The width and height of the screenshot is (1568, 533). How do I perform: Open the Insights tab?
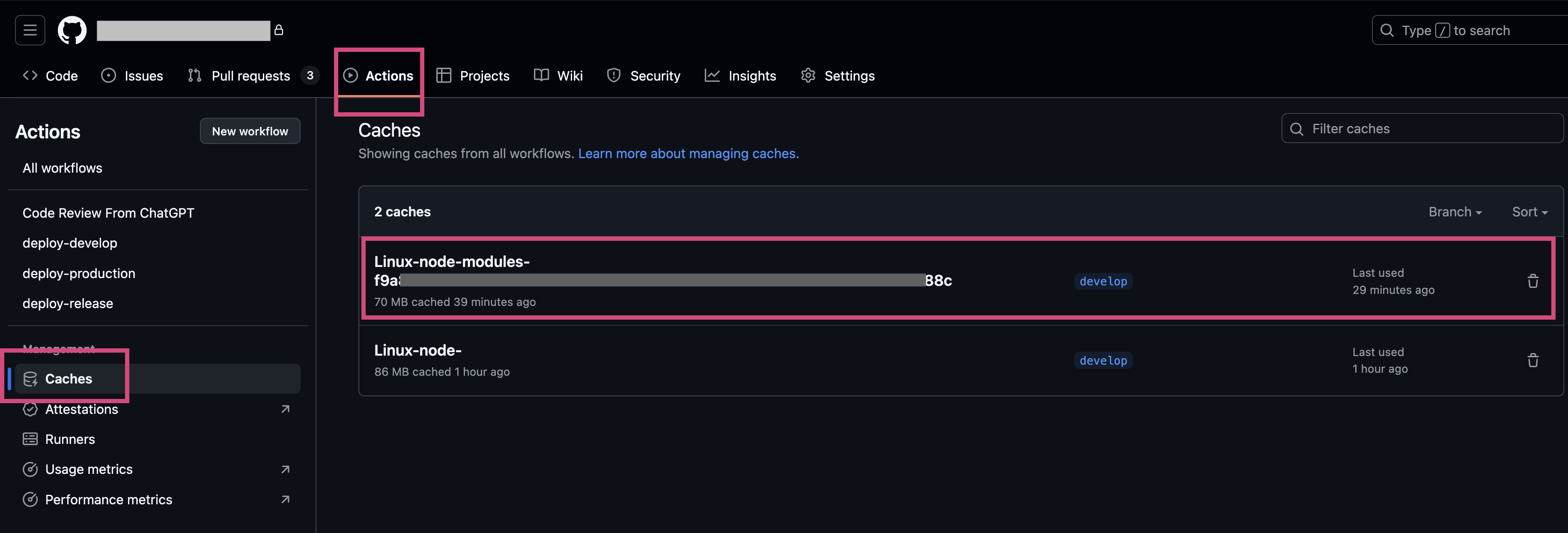pyautogui.click(x=752, y=75)
